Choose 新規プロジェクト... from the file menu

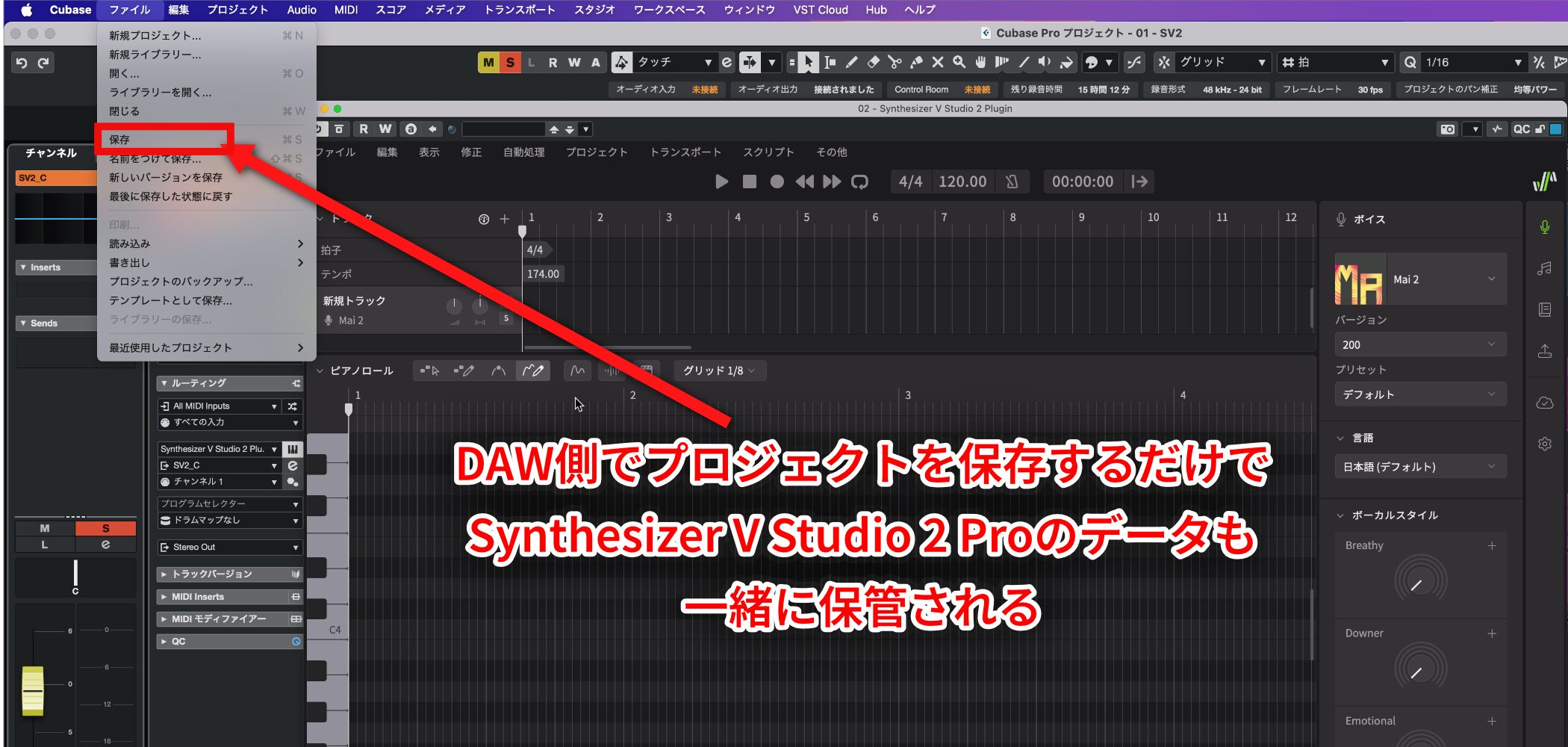205,35
